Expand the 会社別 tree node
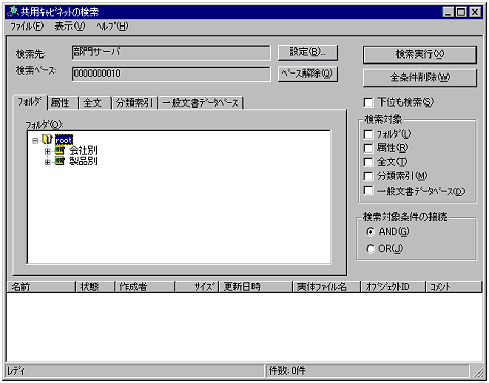 (x=48, y=151)
